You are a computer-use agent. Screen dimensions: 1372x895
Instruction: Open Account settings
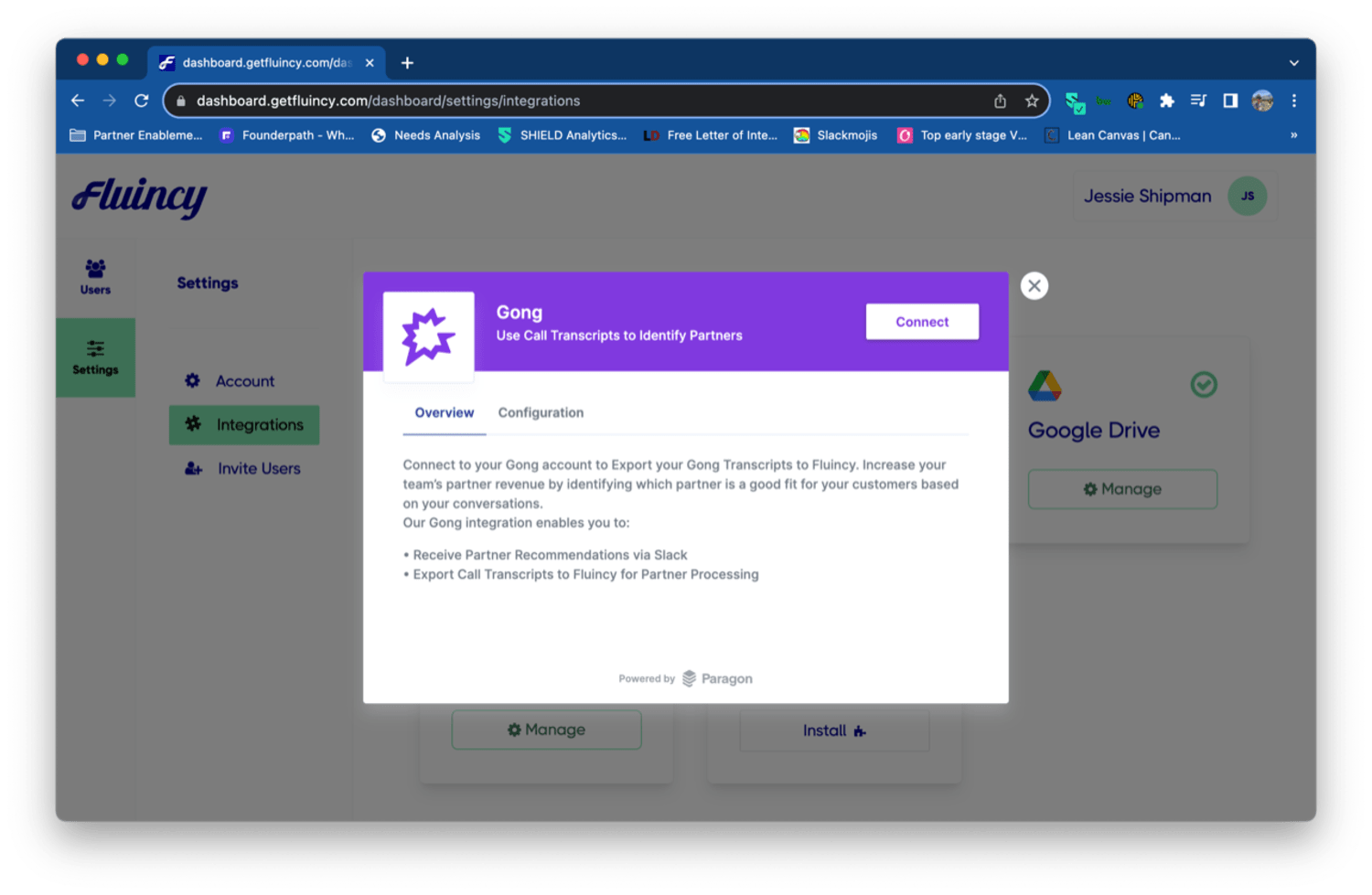[244, 381]
